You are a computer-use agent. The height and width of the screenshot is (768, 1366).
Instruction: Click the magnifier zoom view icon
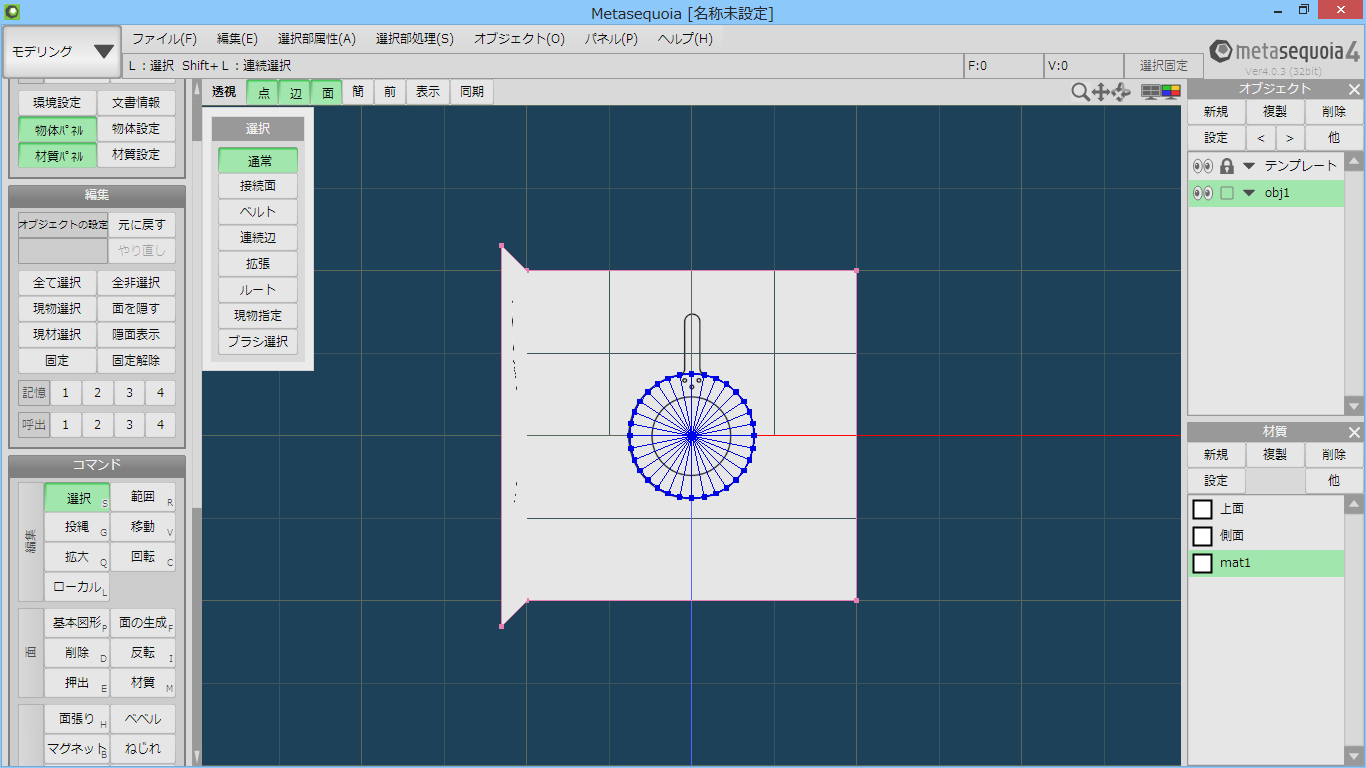pyautogui.click(x=1080, y=92)
